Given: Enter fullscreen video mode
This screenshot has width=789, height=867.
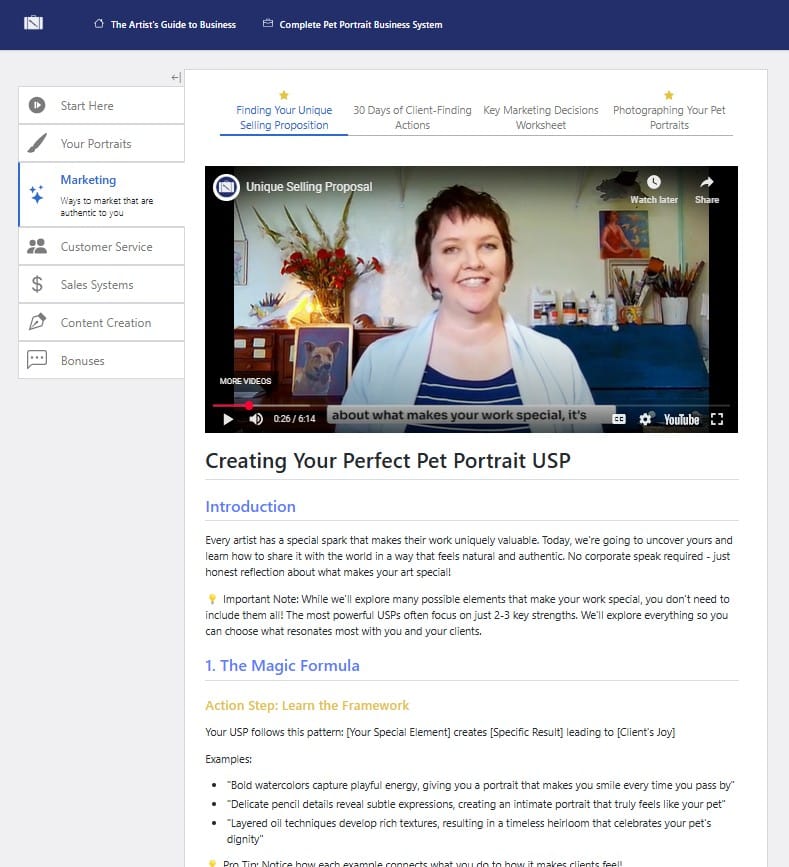Looking at the screenshot, I should click(717, 419).
